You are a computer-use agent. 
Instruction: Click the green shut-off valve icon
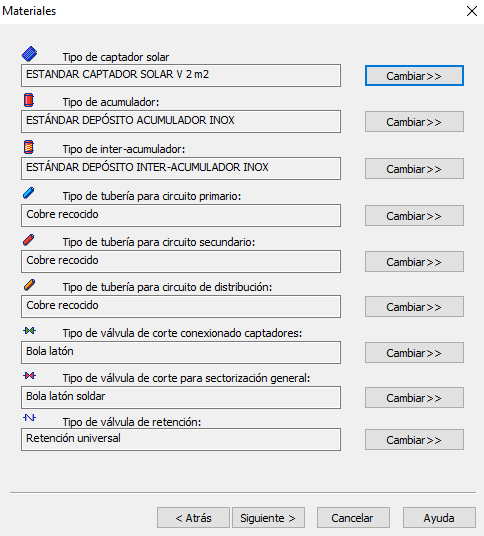[30, 331]
